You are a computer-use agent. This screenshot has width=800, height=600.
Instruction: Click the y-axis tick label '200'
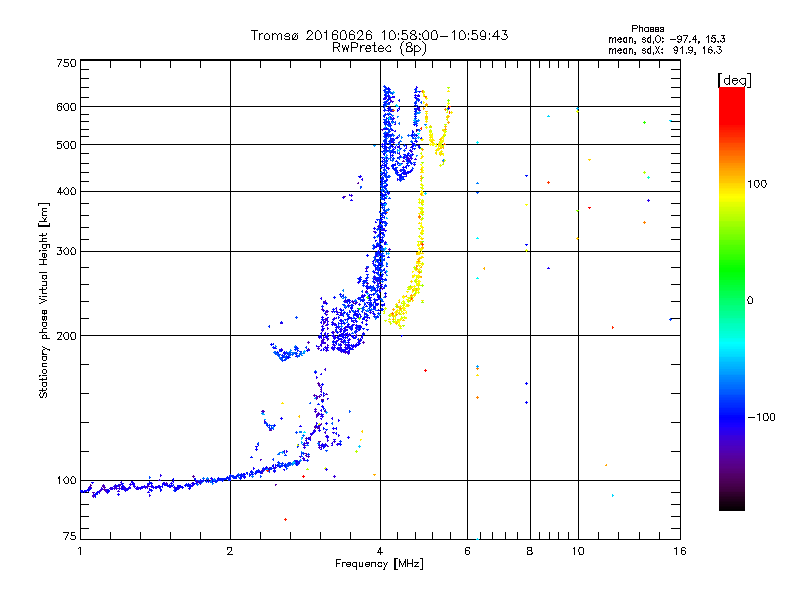point(66,336)
